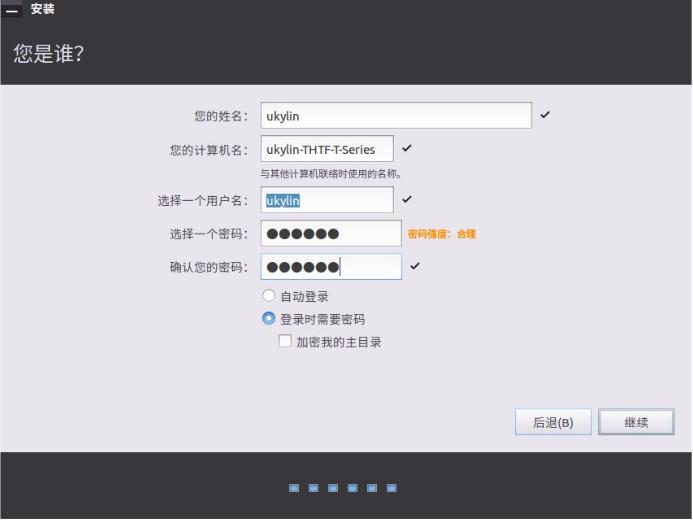Click the checkmark next to computer name field

[x=407, y=149]
